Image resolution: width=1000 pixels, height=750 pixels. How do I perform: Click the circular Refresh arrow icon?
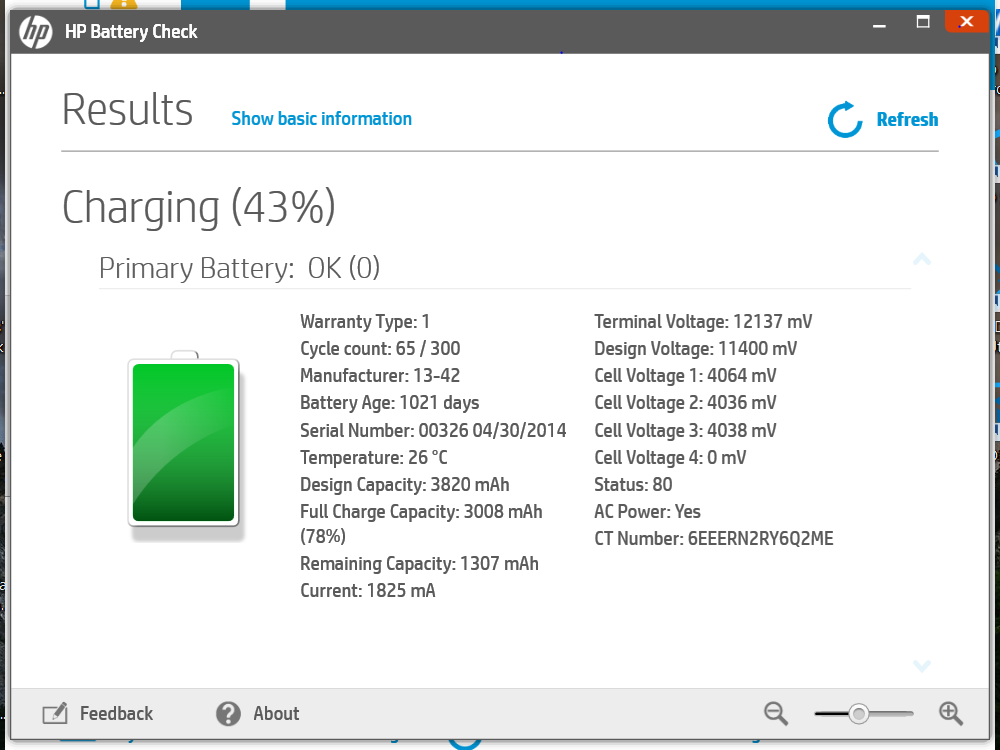click(x=845, y=119)
